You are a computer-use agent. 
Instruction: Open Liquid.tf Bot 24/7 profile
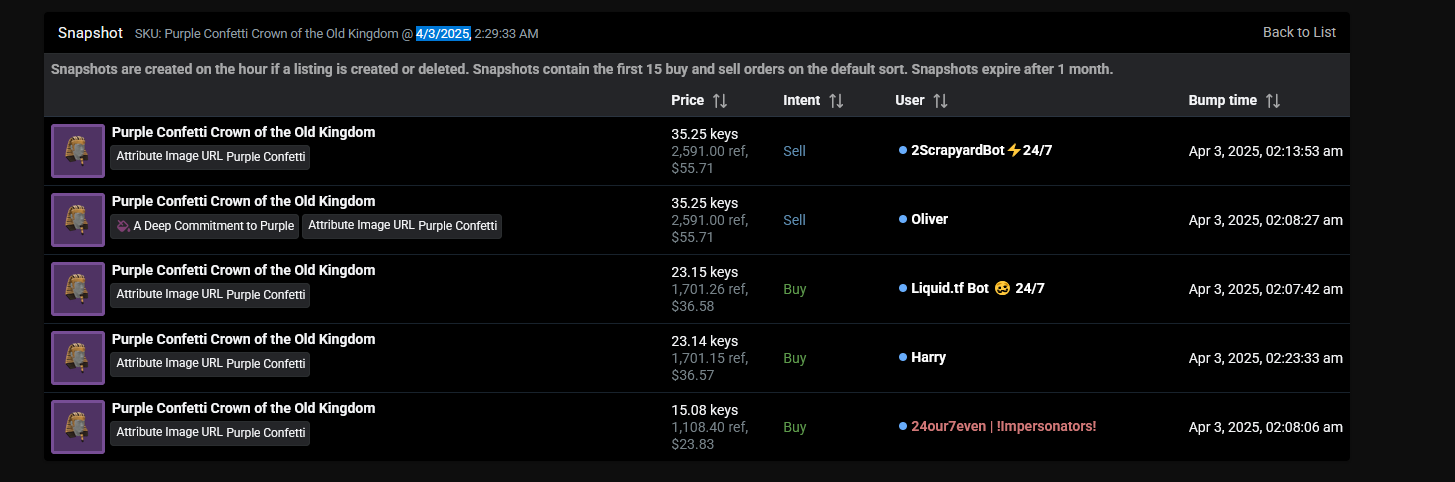(x=977, y=288)
